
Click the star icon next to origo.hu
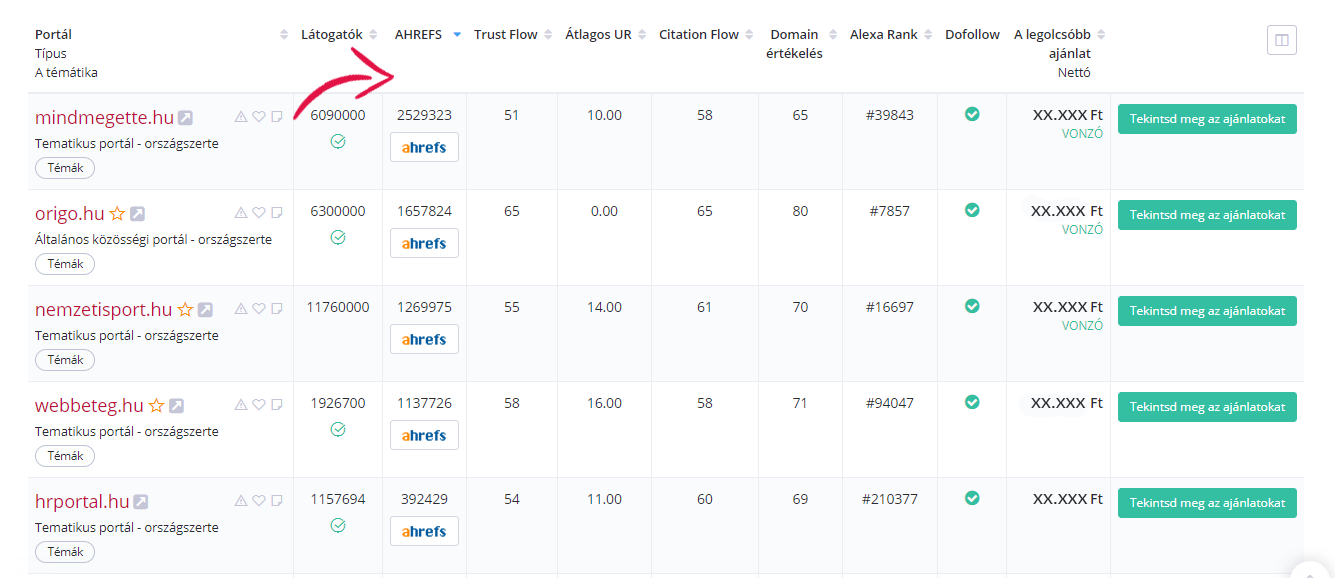coord(117,214)
